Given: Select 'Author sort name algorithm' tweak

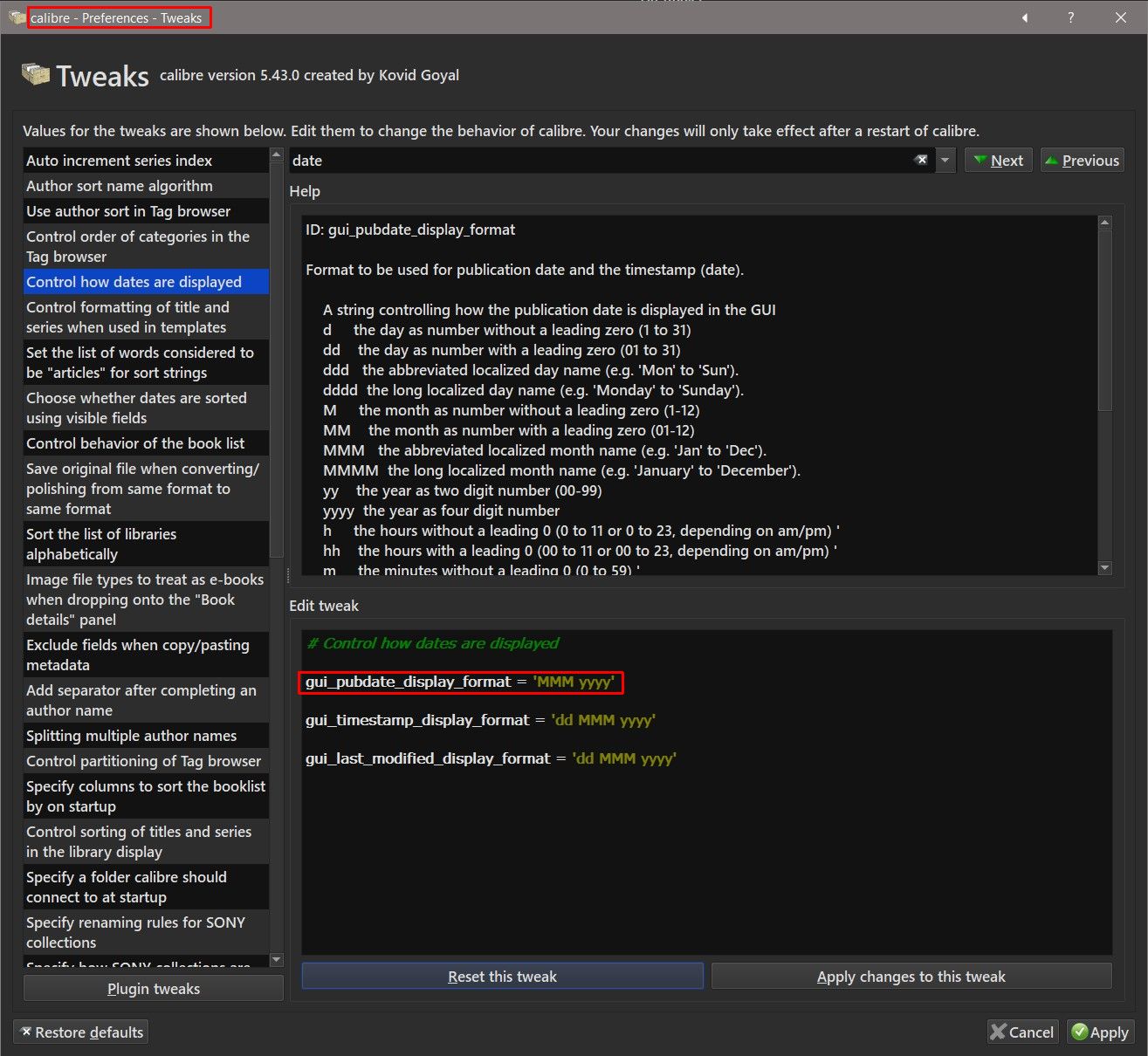Looking at the screenshot, I should pos(146,186).
